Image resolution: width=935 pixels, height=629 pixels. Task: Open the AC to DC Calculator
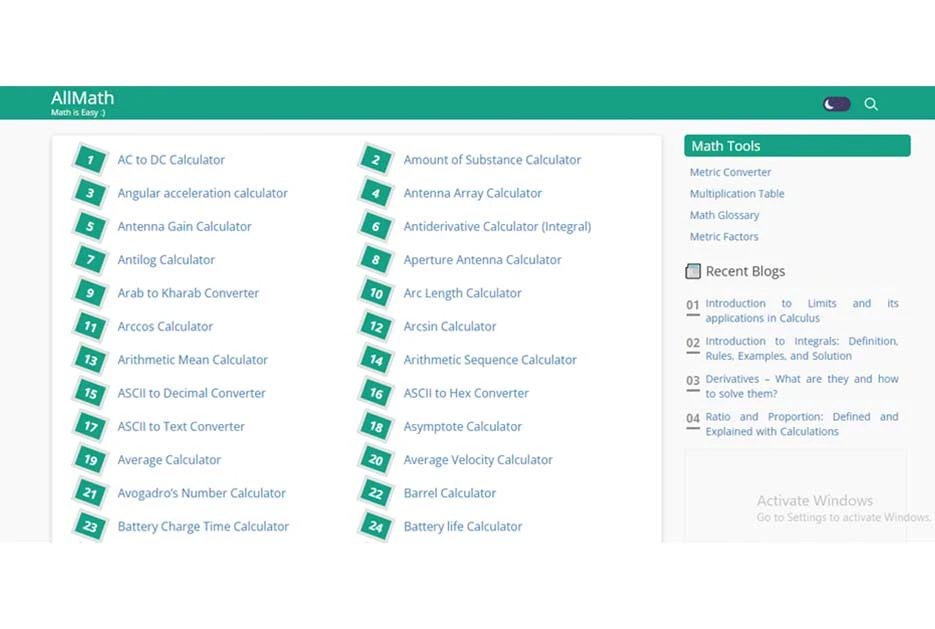[x=171, y=160]
